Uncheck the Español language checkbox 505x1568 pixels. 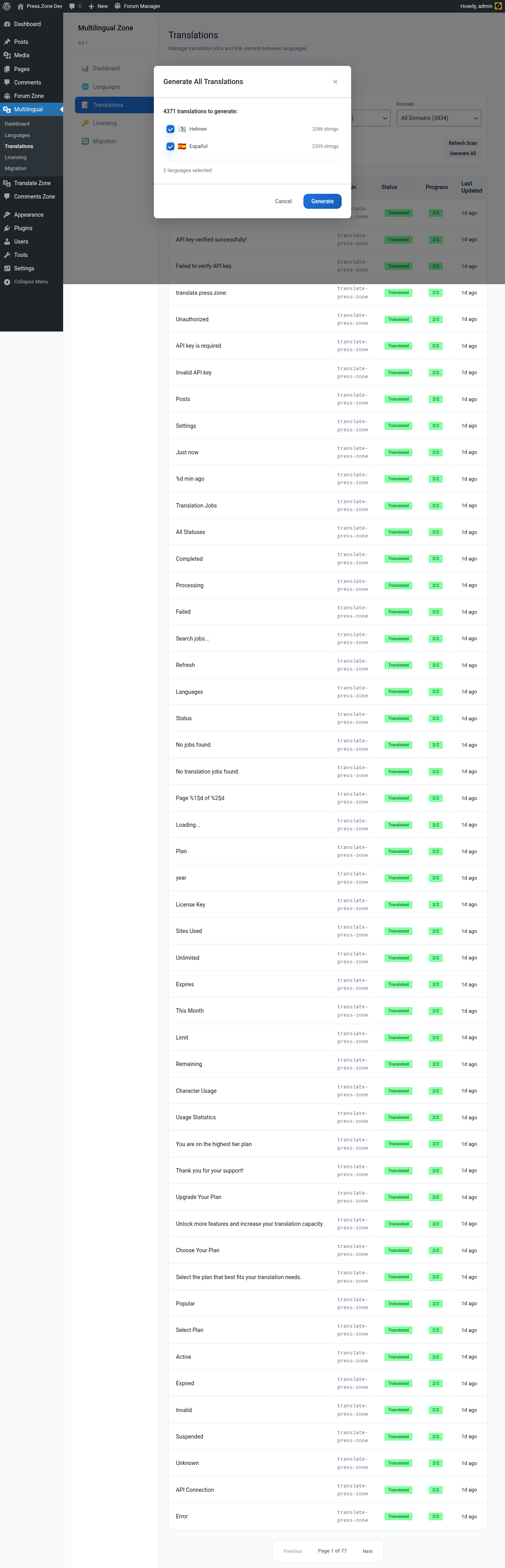tap(170, 146)
